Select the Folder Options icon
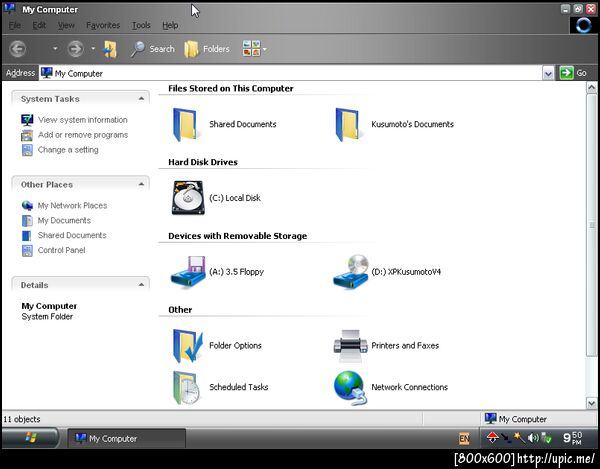This screenshot has height=469, width=600. [187, 345]
